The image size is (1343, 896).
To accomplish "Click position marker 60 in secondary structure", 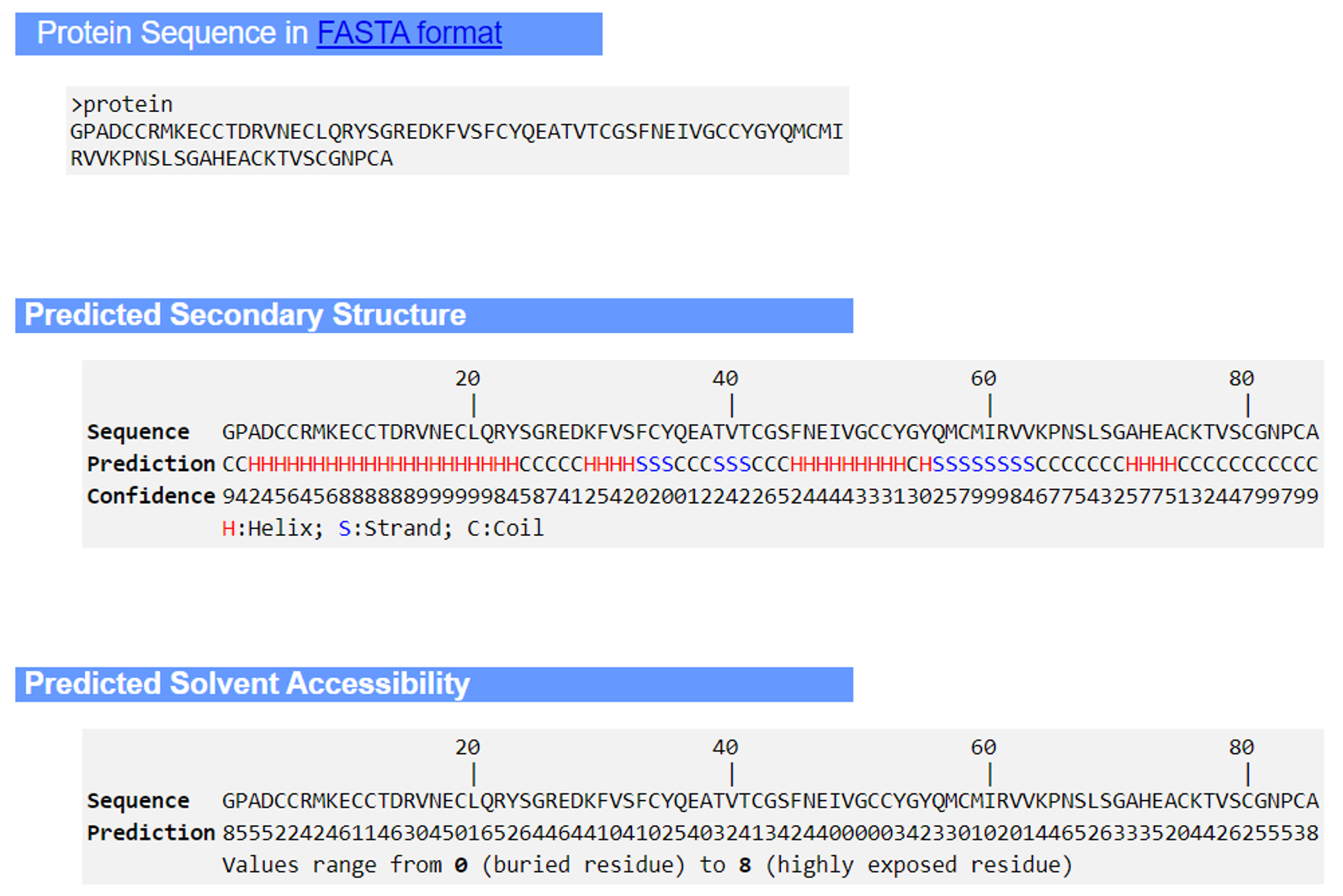I will (983, 379).
